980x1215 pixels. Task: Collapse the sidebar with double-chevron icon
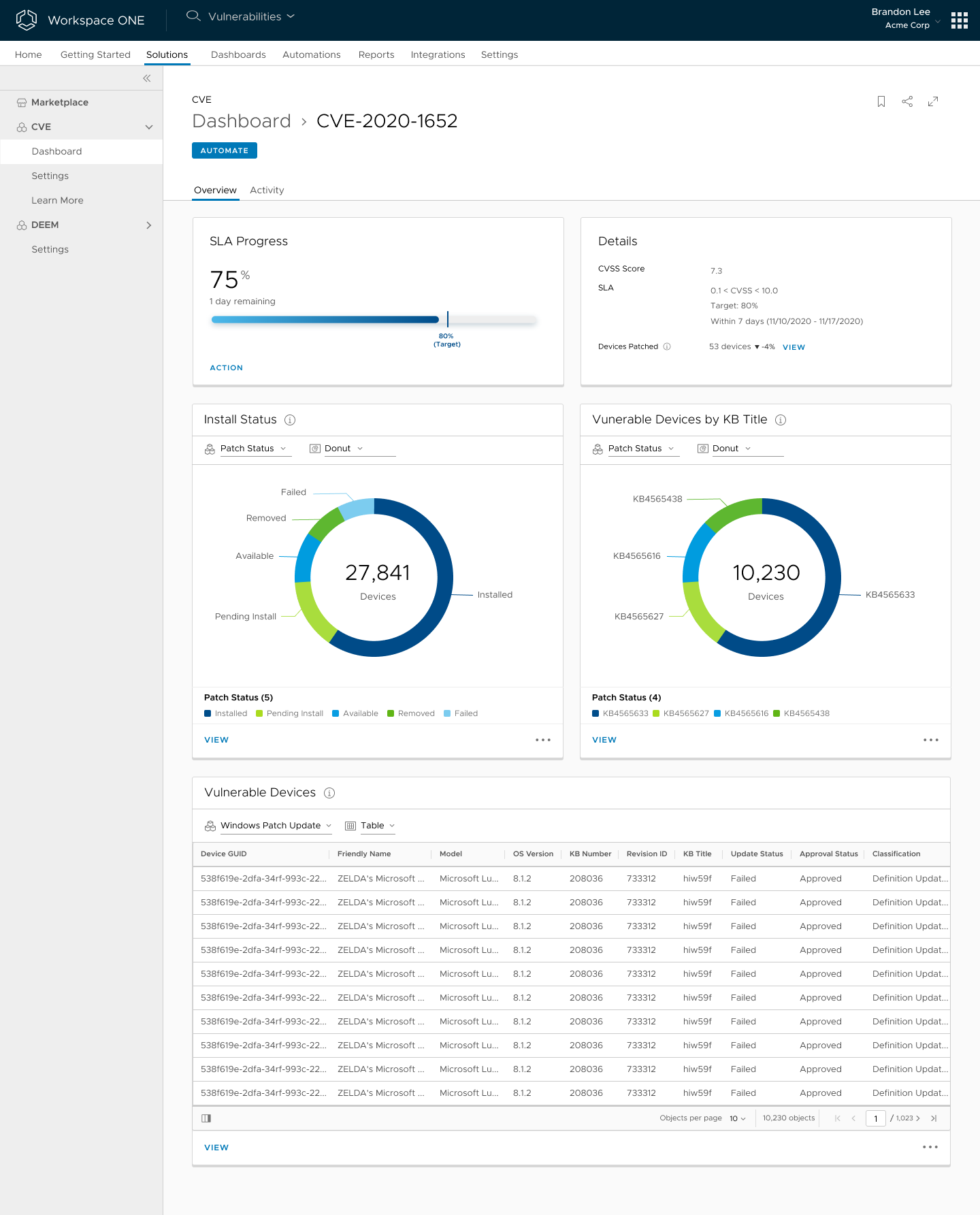coord(147,78)
